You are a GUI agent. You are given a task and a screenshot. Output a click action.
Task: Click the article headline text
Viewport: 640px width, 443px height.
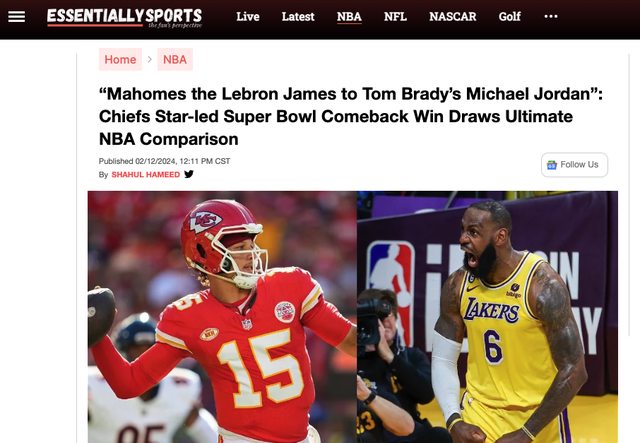pyautogui.click(x=351, y=116)
